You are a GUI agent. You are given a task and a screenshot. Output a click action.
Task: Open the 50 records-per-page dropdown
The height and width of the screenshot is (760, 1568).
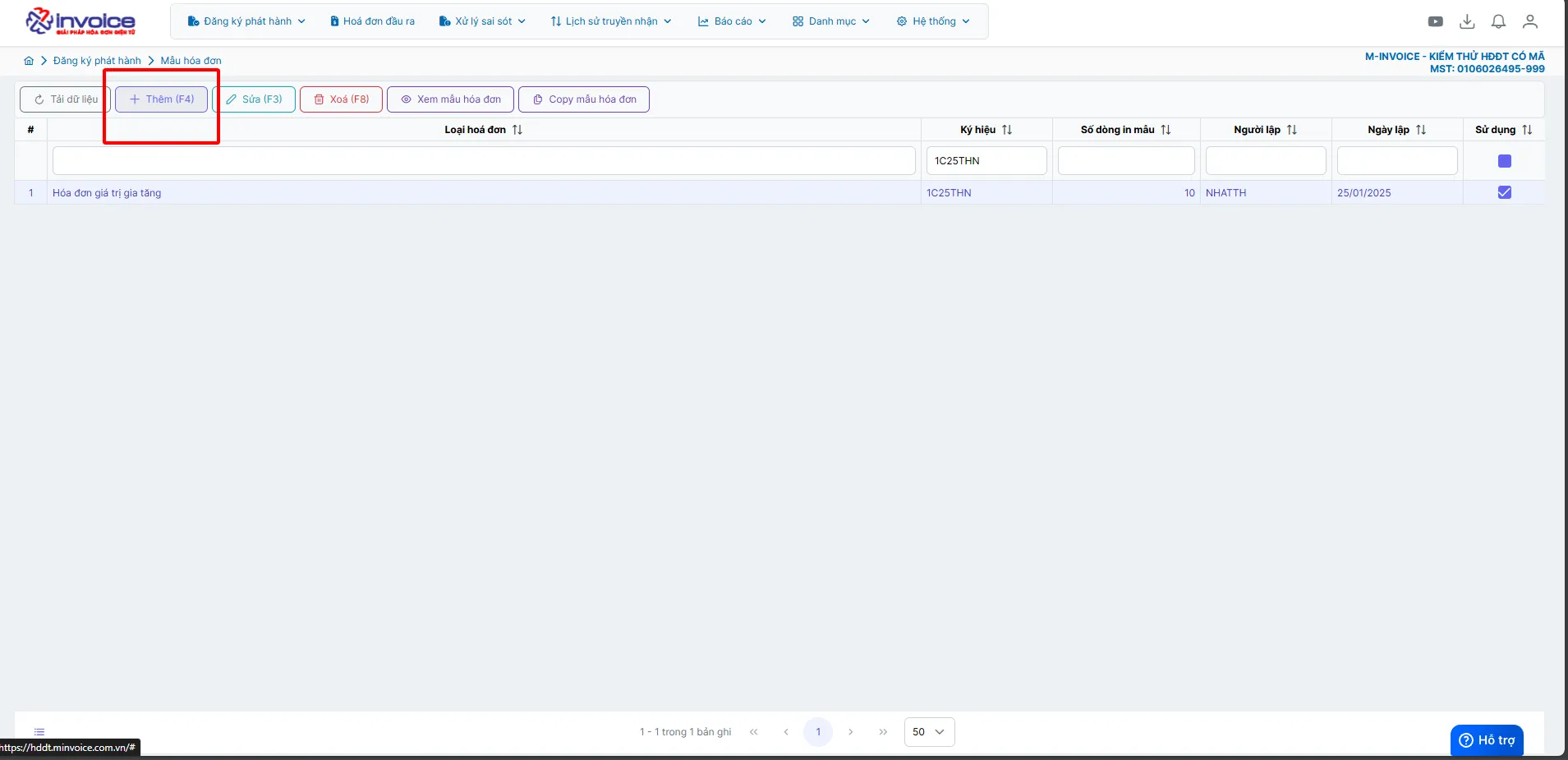click(x=929, y=732)
